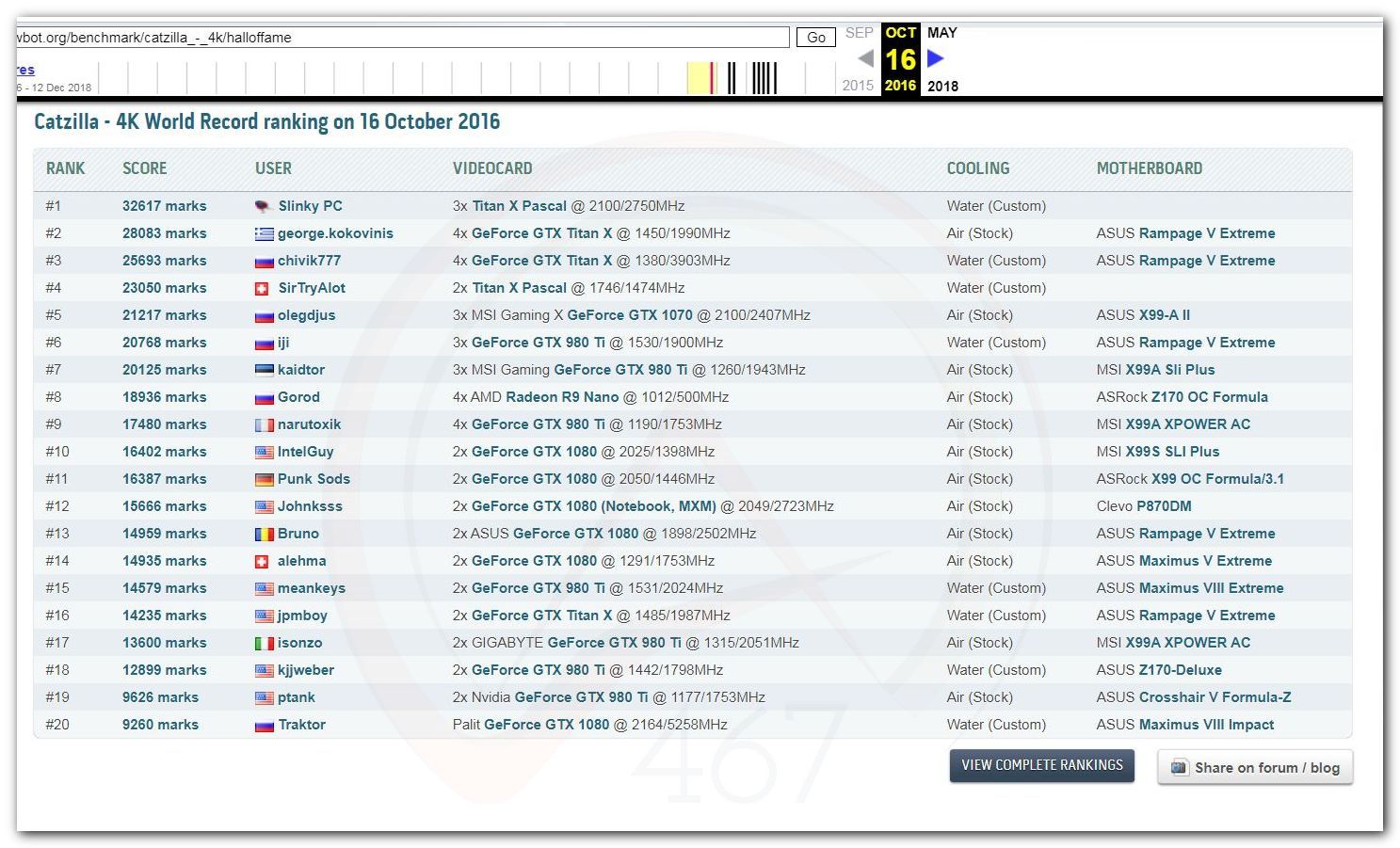The width and height of the screenshot is (1400, 848).
Task: Focus the Wayback Machine URL field
Action: pyautogui.click(x=403, y=38)
